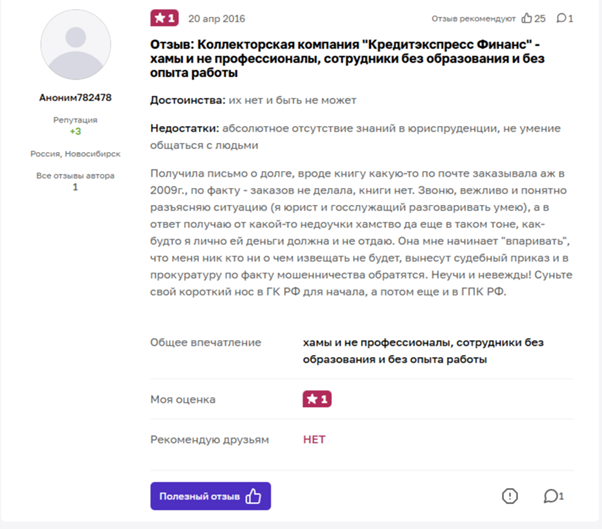
Task: Click the 20 апр 2016 review date
Action: coord(216,19)
